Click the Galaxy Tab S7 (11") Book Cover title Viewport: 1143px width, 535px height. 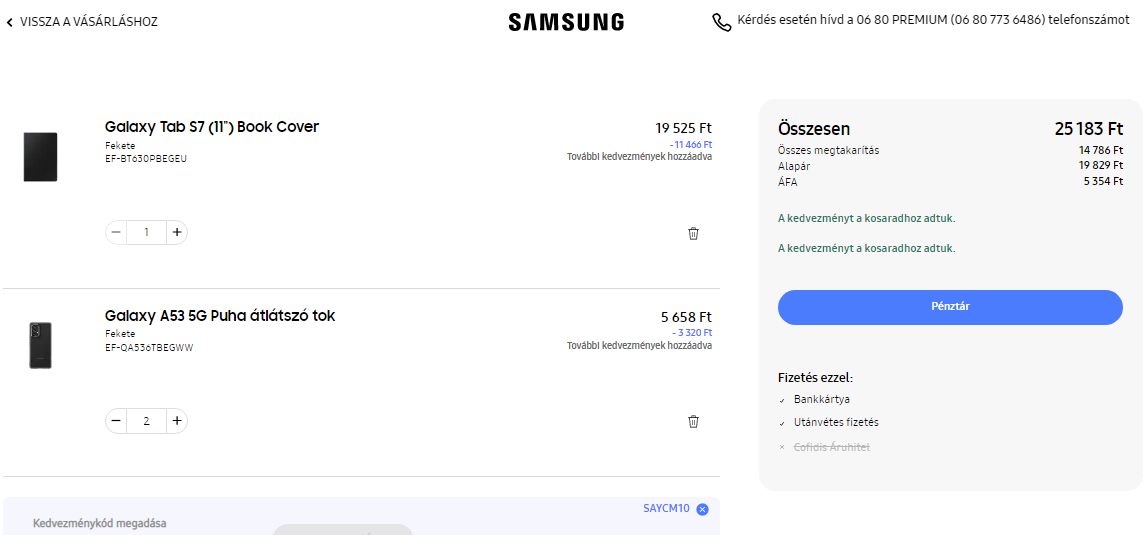(x=212, y=127)
